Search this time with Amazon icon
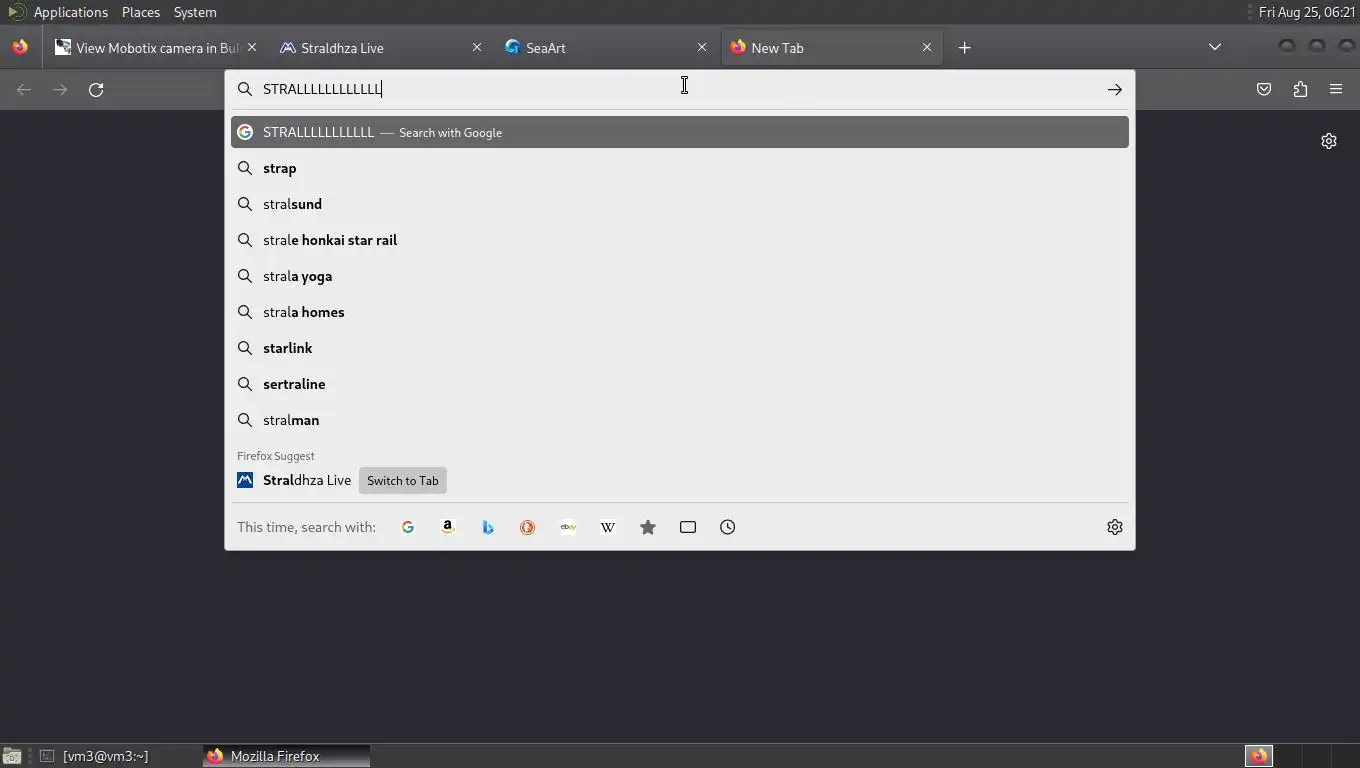Screen dimensions: 1360x768 pyautogui.click(x=448, y=527)
